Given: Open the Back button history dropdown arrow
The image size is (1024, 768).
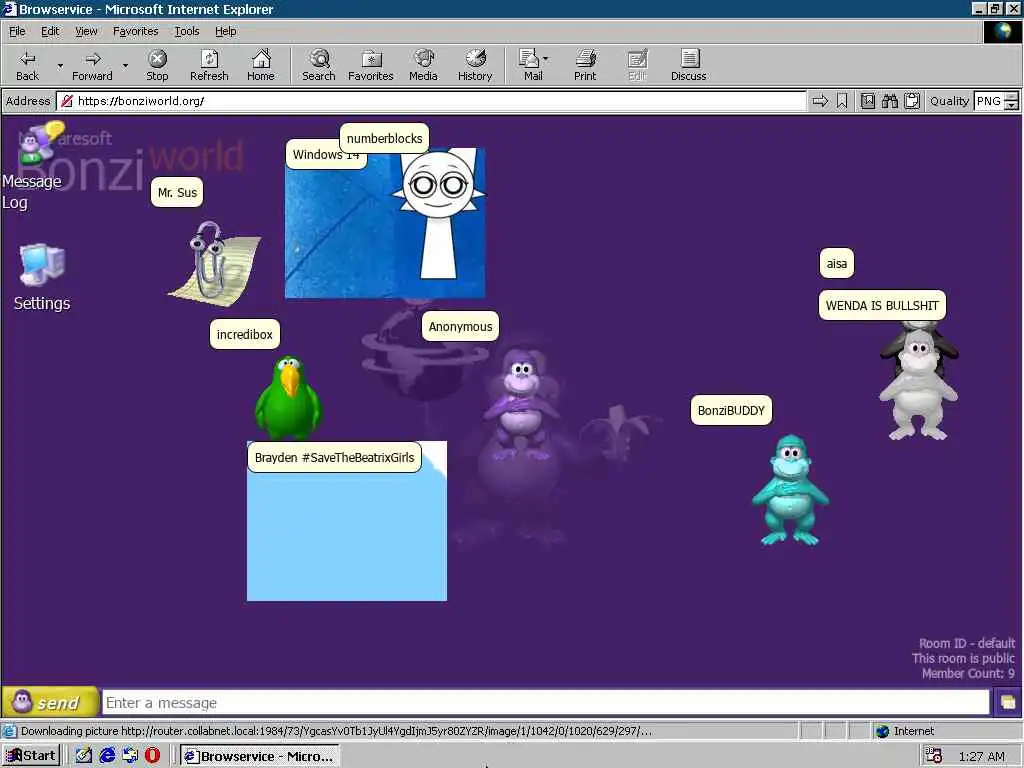Looking at the screenshot, I should pos(60,65).
